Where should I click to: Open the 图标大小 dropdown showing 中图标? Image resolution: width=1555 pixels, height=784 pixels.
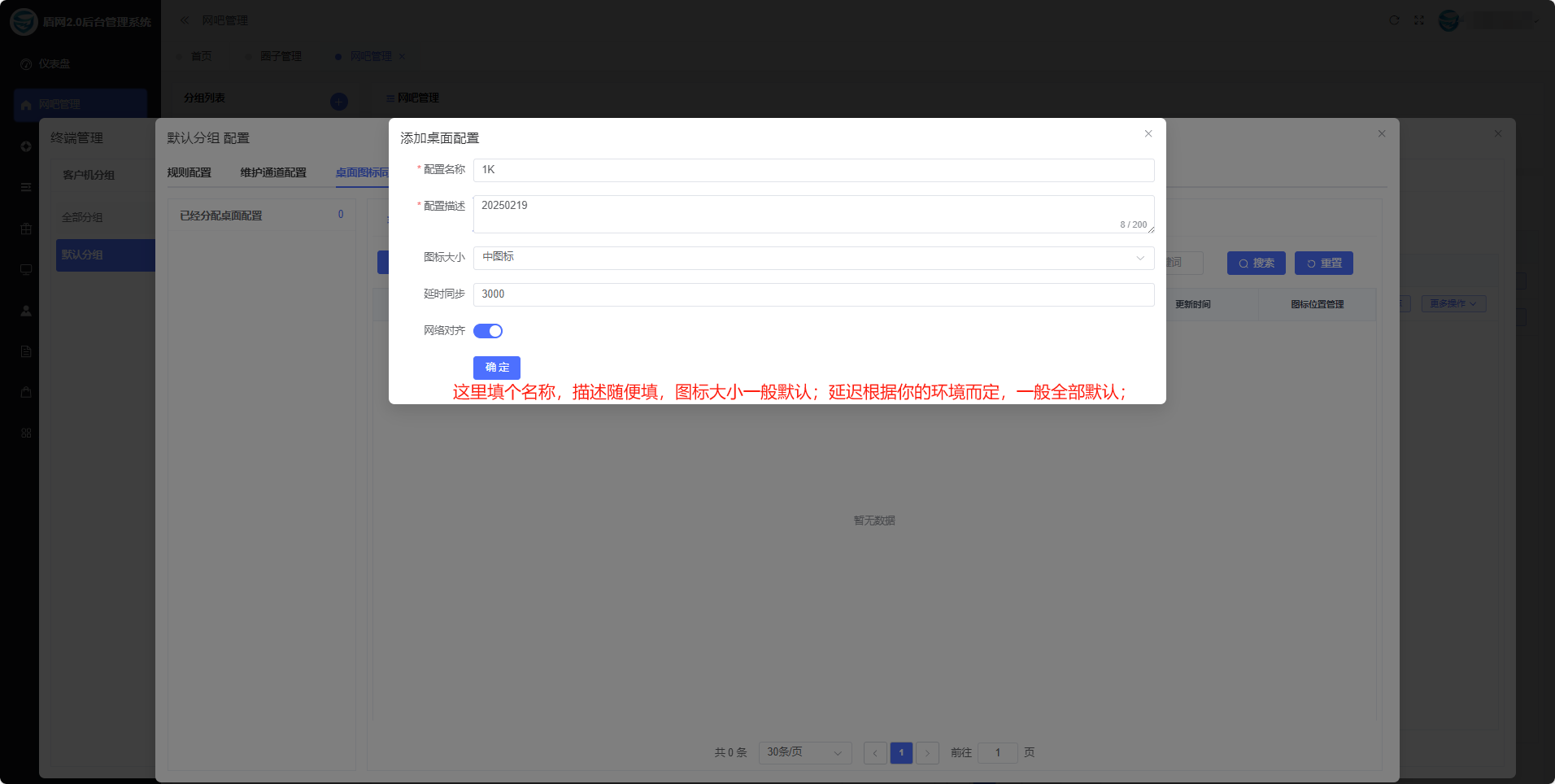click(x=813, y=258)
